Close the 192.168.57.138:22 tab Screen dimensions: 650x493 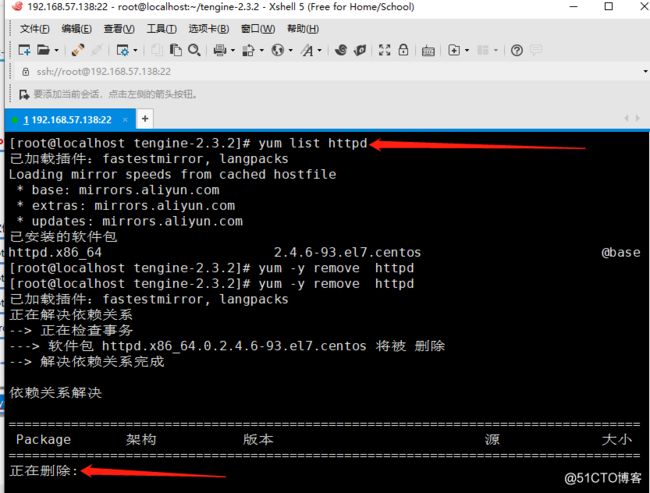(125, 120)
